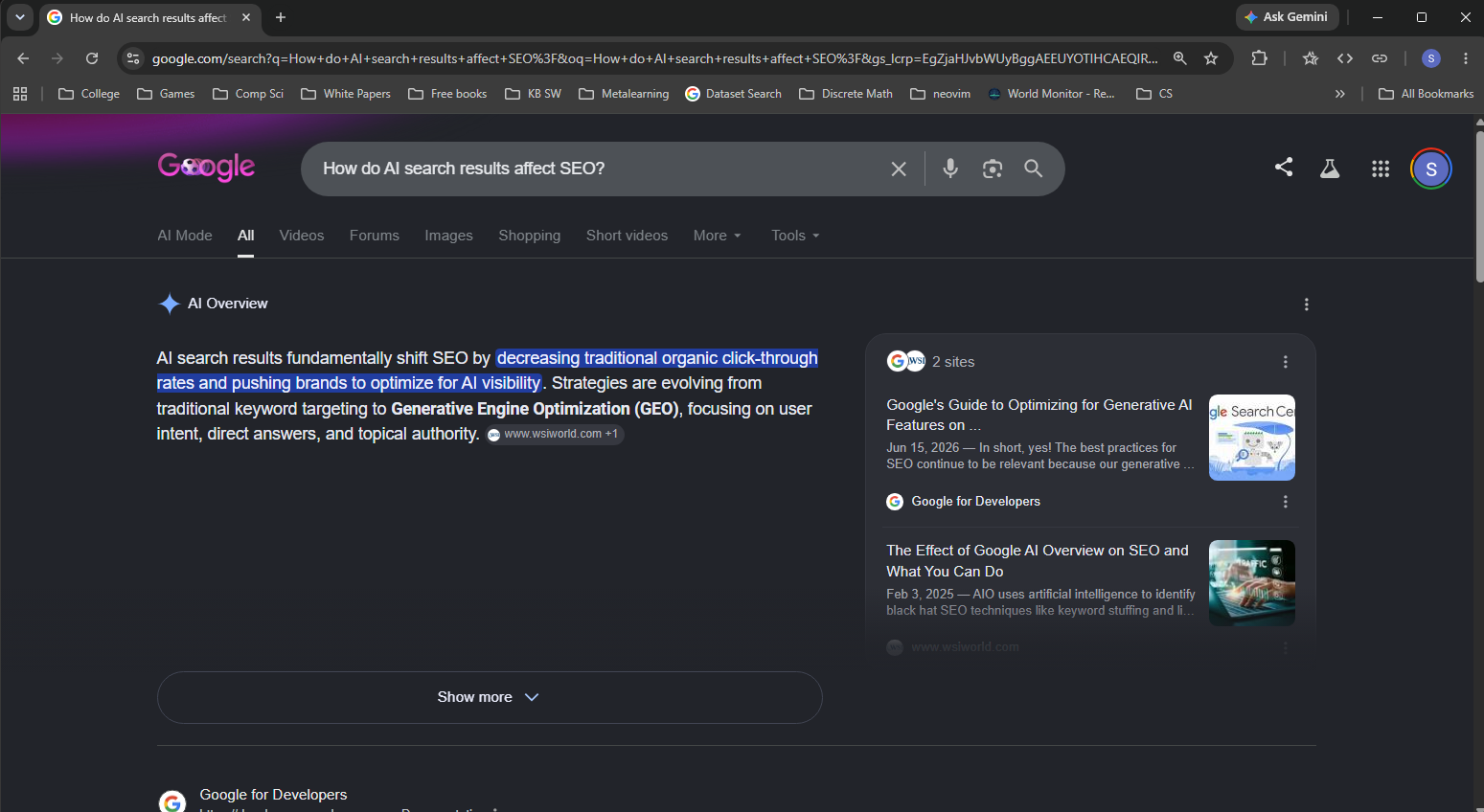The height and width of the screenshot is (812, 1484).
Task: Open the Discrete Math bookmarks folder
Action: [846, 94]
